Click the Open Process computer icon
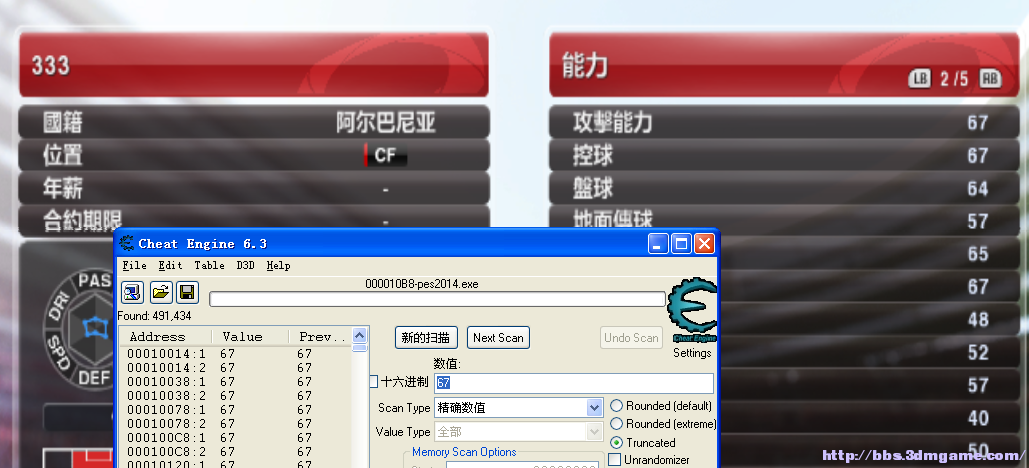The image size is (1029, 468). click(x=132, y=292)
